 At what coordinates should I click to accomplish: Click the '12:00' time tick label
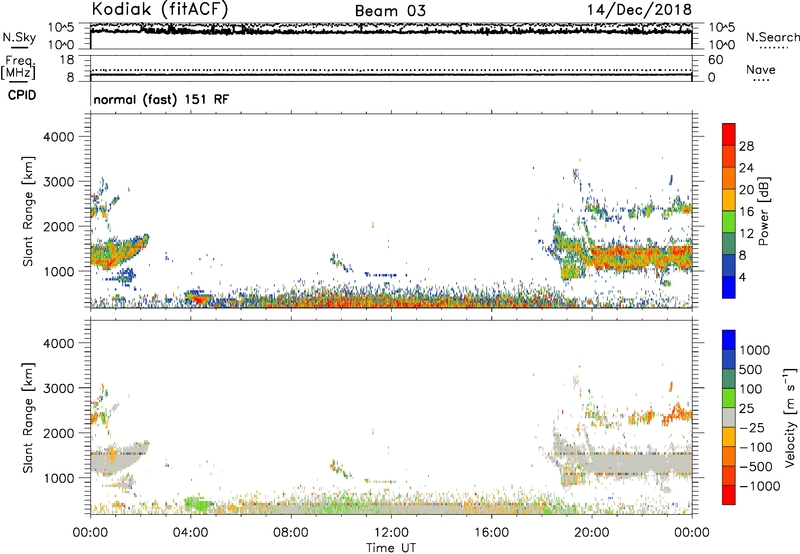click(391, 533)
